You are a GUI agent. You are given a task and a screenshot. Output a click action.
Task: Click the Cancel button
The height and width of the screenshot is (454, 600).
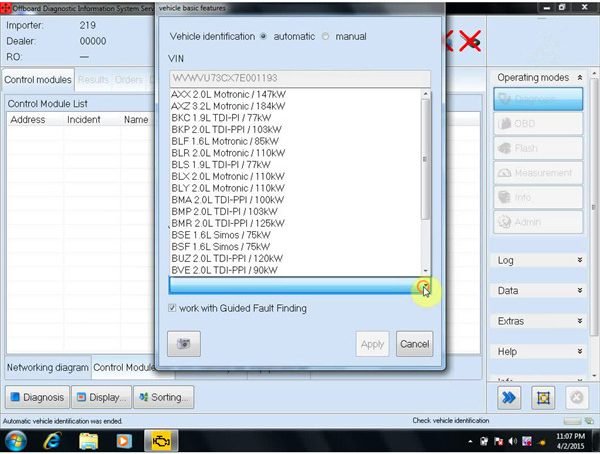pos(414,344)
